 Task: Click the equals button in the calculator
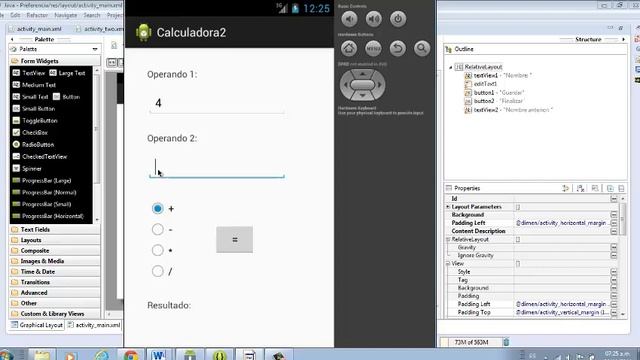pos(234,240)
